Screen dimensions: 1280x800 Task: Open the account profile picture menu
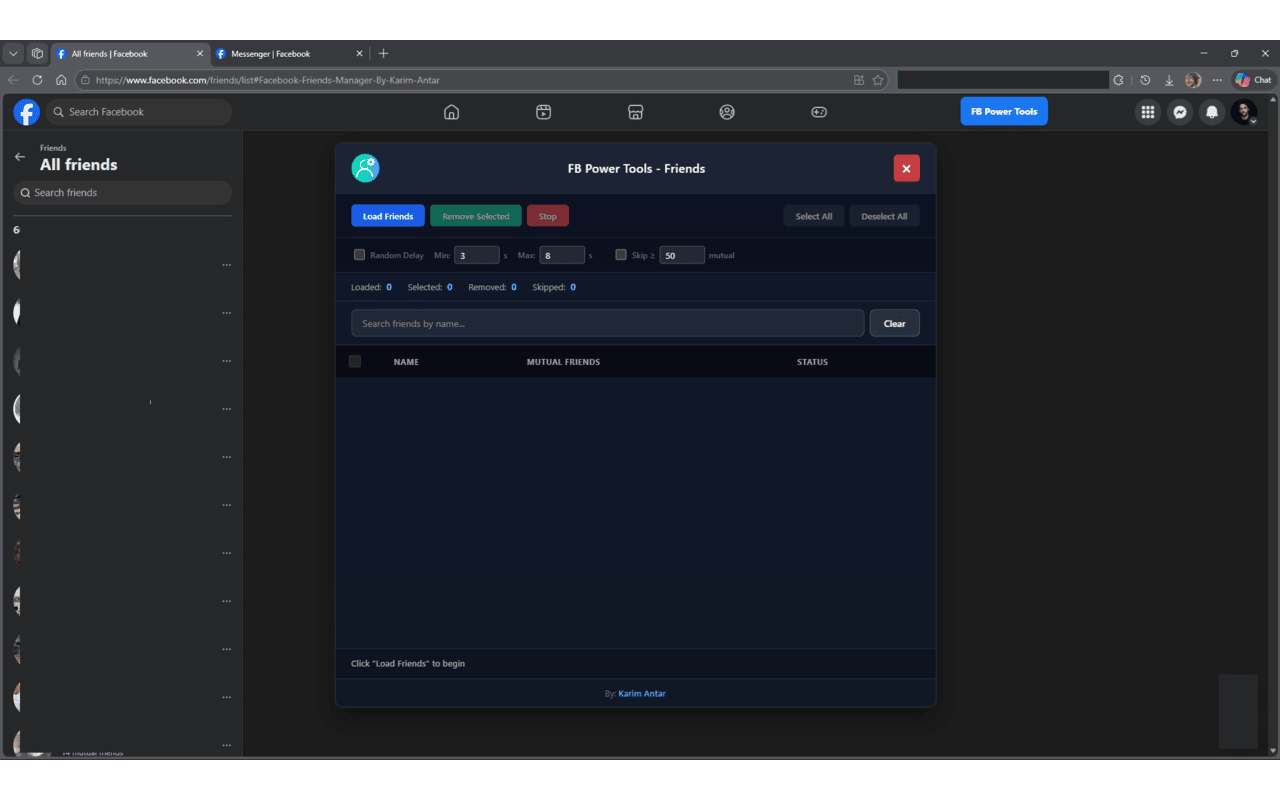click(x=1244, y=112)
